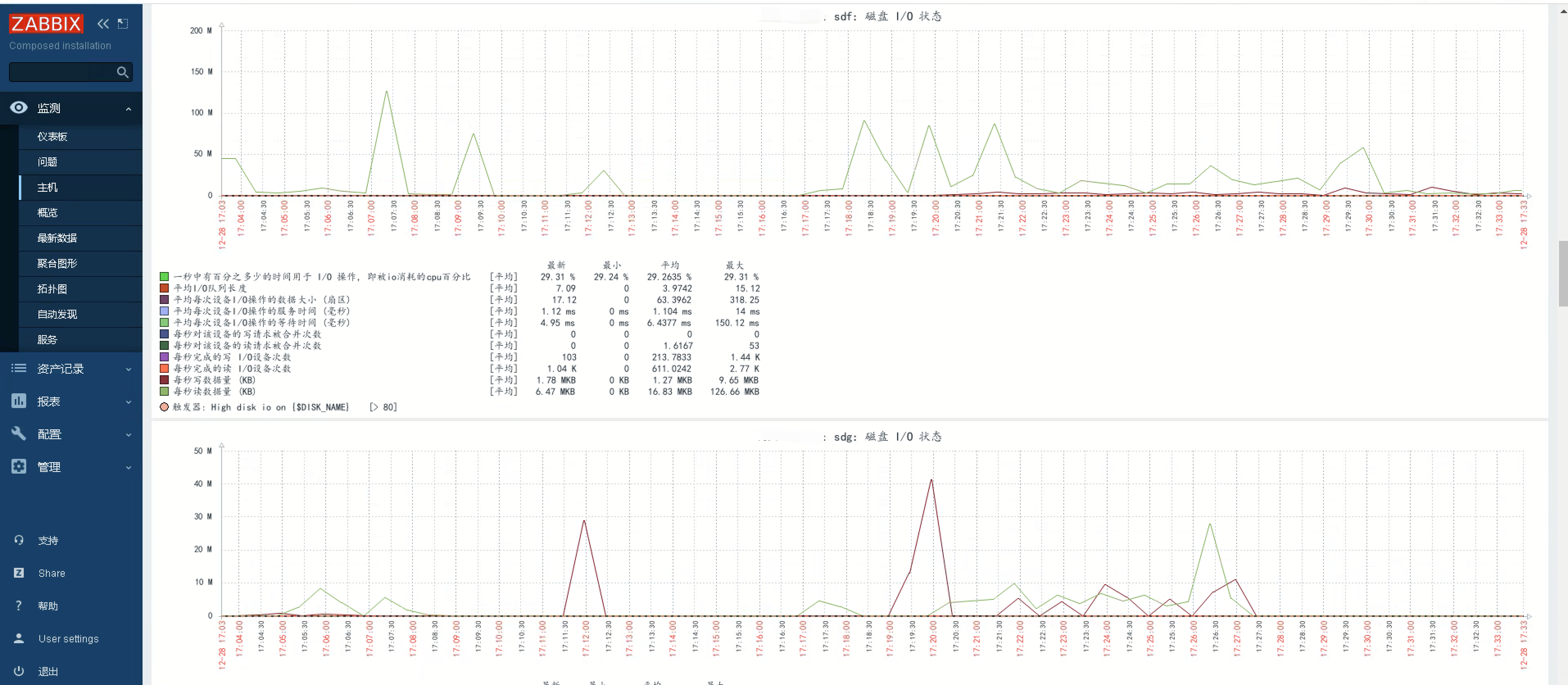Click the Zabbix logo
Viewport: 1568px width, 685px height.
point(45,23)
